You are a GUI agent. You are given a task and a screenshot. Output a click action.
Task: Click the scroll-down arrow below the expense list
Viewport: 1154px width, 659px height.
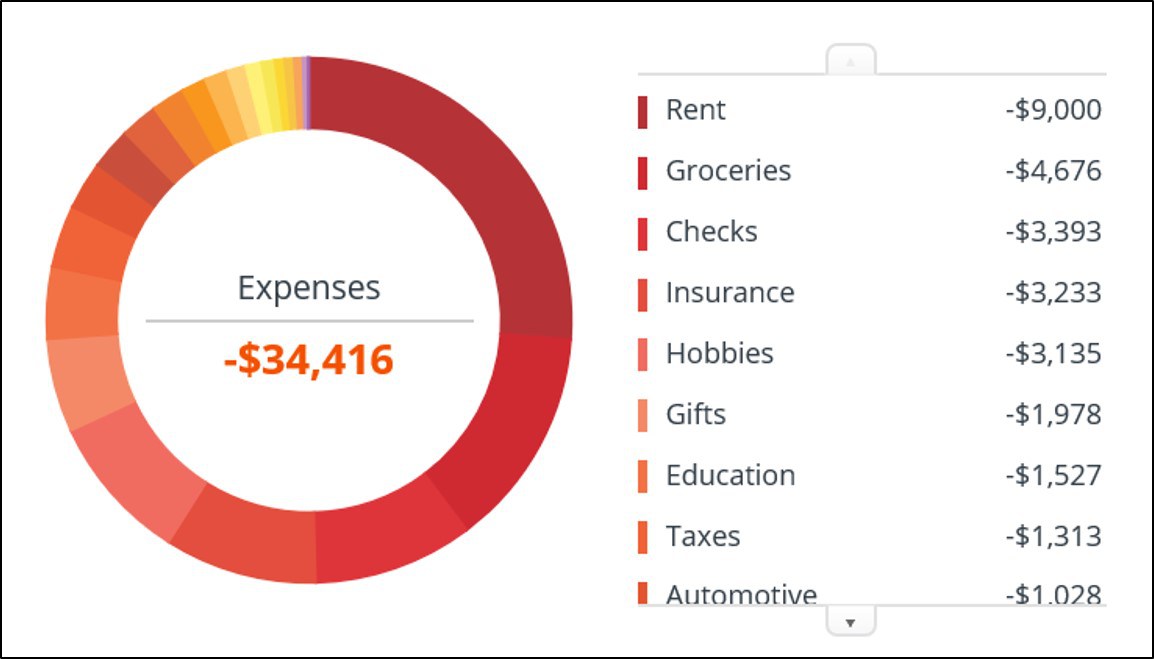point(850,622)
